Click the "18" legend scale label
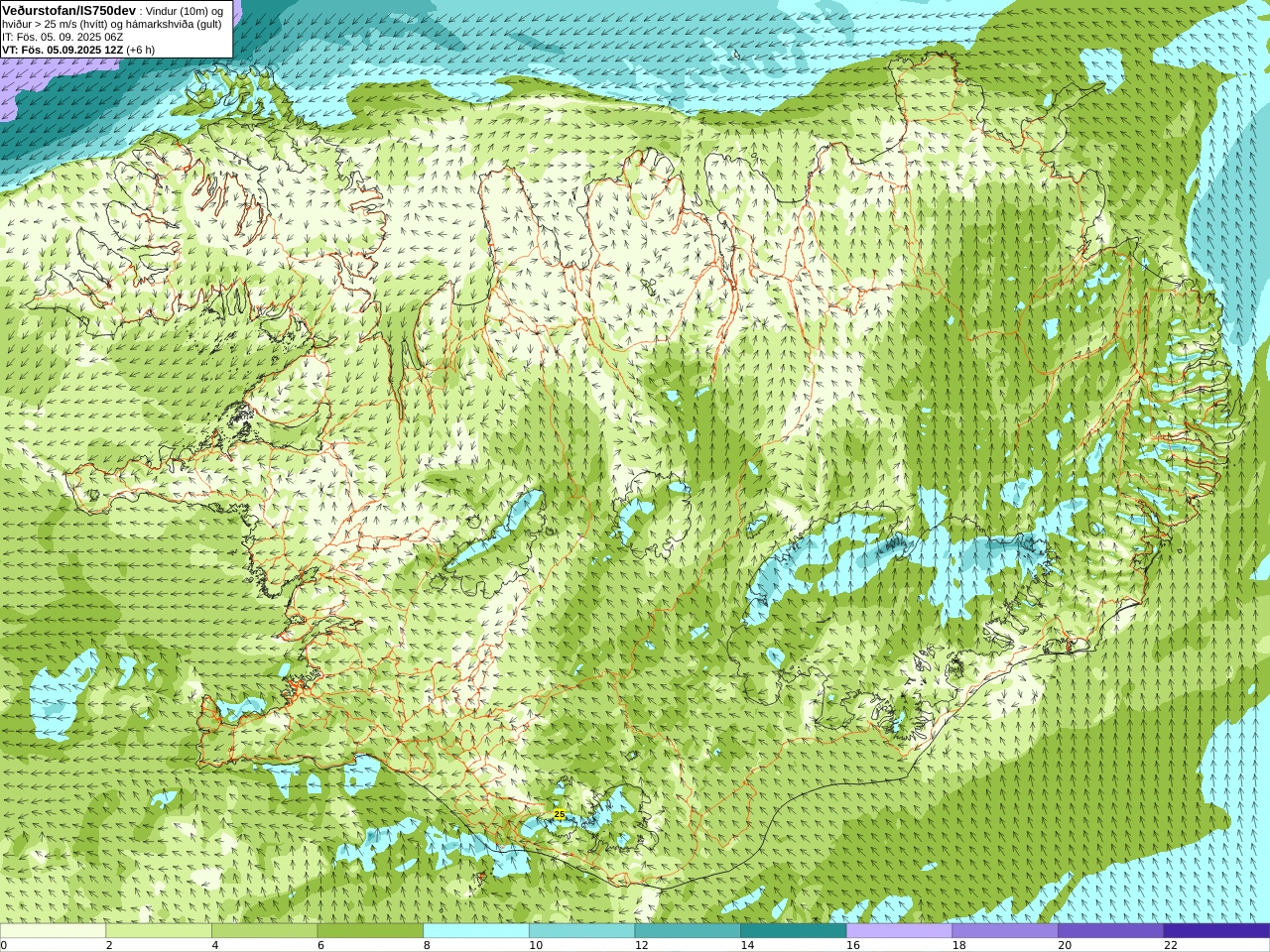The height and width of the screenshot is (952, 1270). pos(958,945)
